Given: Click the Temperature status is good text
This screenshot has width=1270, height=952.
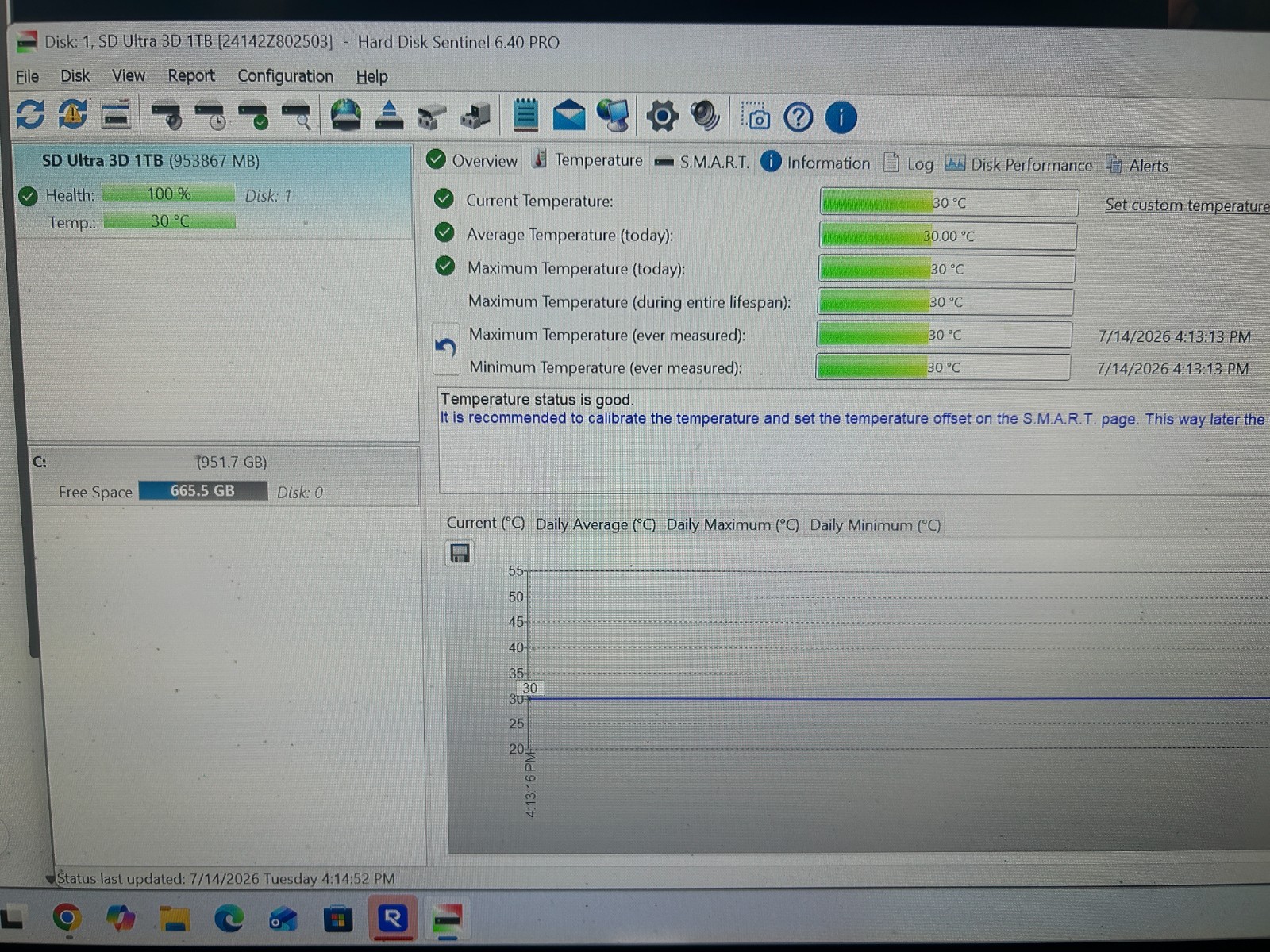Looking at the screenshot, I should [537, 400].
